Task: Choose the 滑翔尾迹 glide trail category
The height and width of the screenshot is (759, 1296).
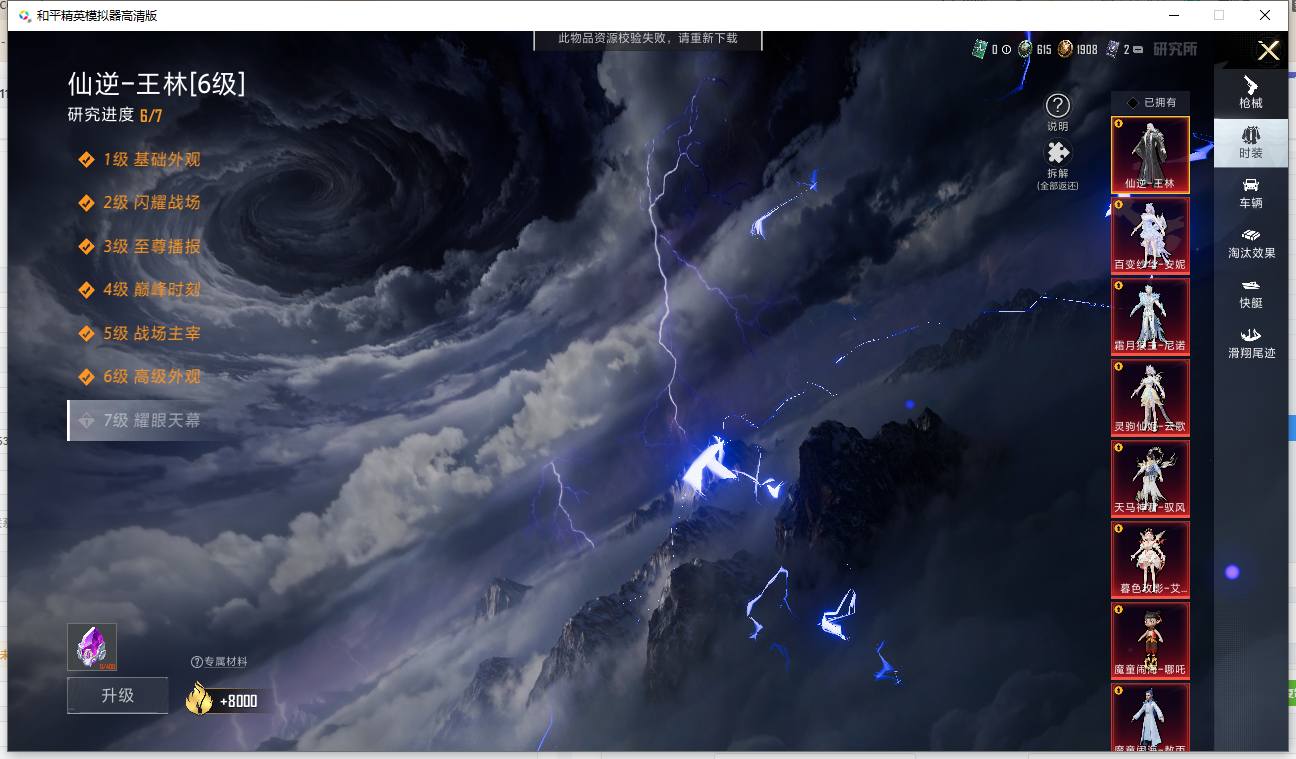Action: pyautogui.click(x=1251, y=343)
